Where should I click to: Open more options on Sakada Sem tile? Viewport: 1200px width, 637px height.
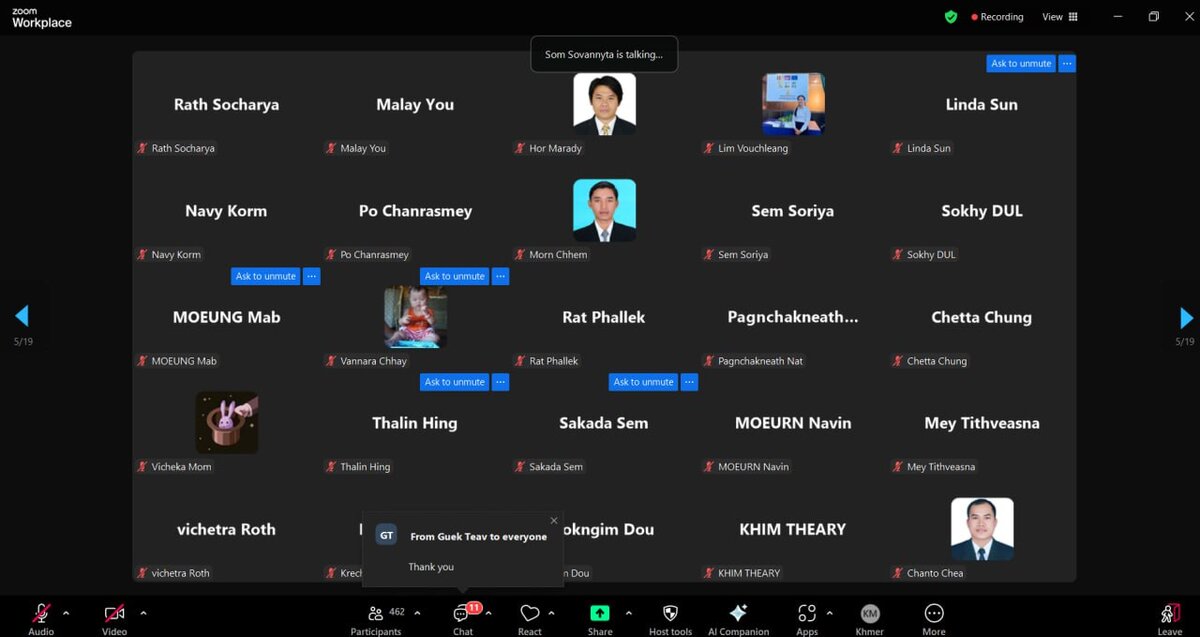[690, 382]
